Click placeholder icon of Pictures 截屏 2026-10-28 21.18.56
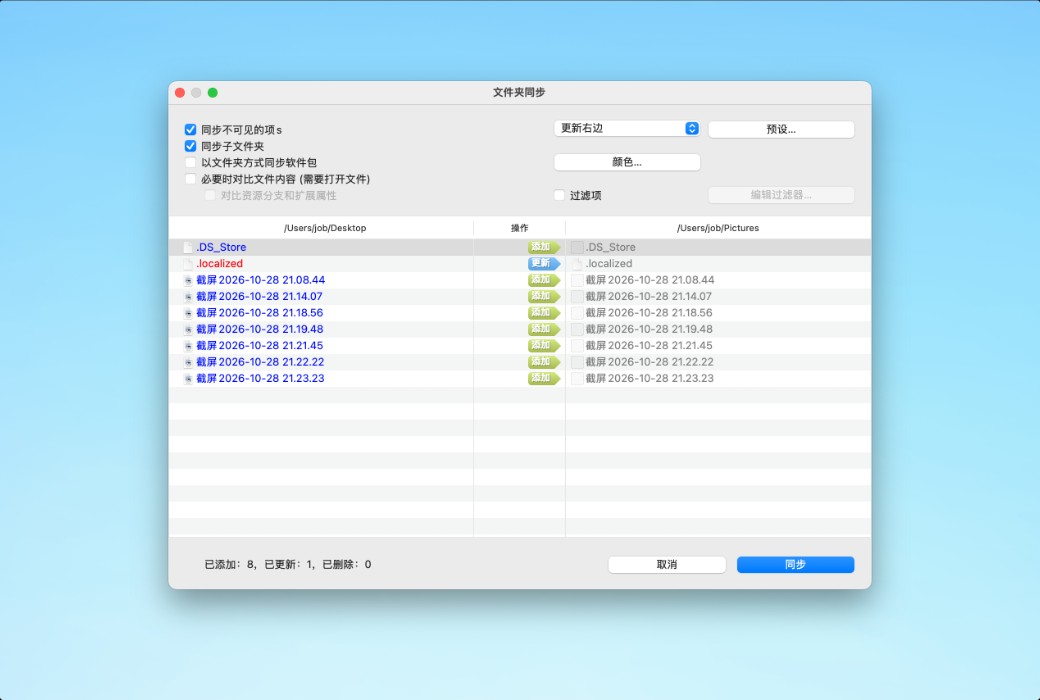 tap(577, 313)
